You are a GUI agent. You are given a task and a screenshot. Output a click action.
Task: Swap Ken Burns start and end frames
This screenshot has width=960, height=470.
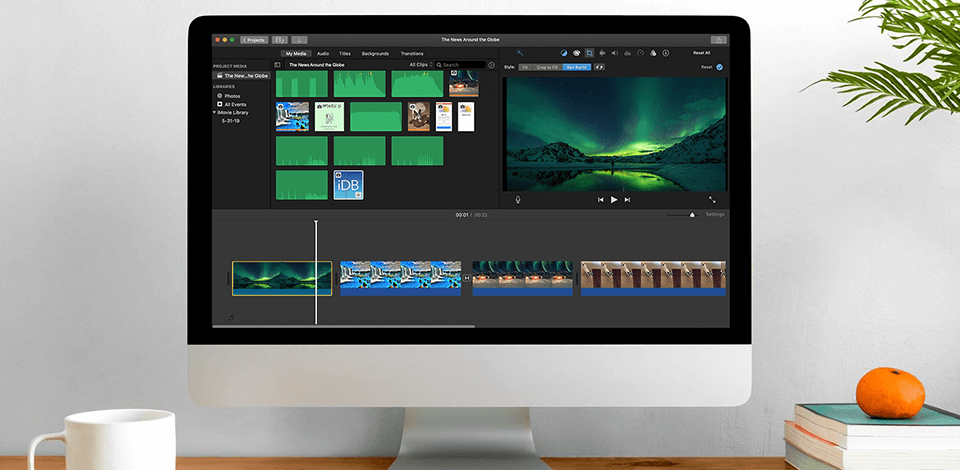(599, 67)
